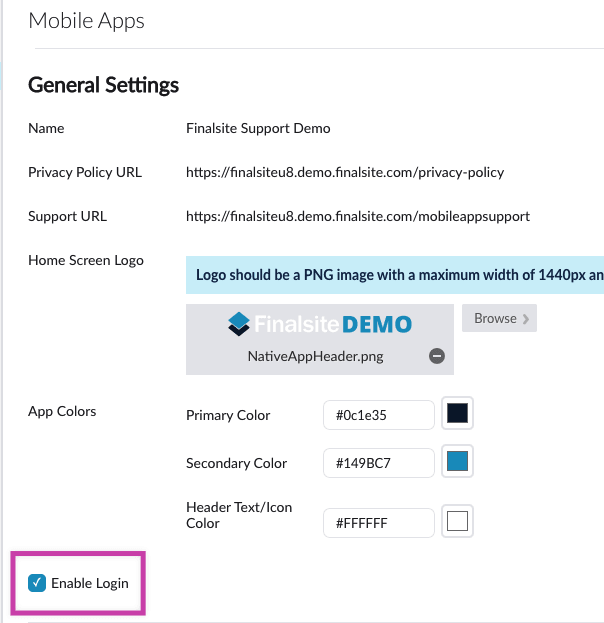Click the Header Text/Icon Color hex field
604x623 pixels.
[379, 522]
